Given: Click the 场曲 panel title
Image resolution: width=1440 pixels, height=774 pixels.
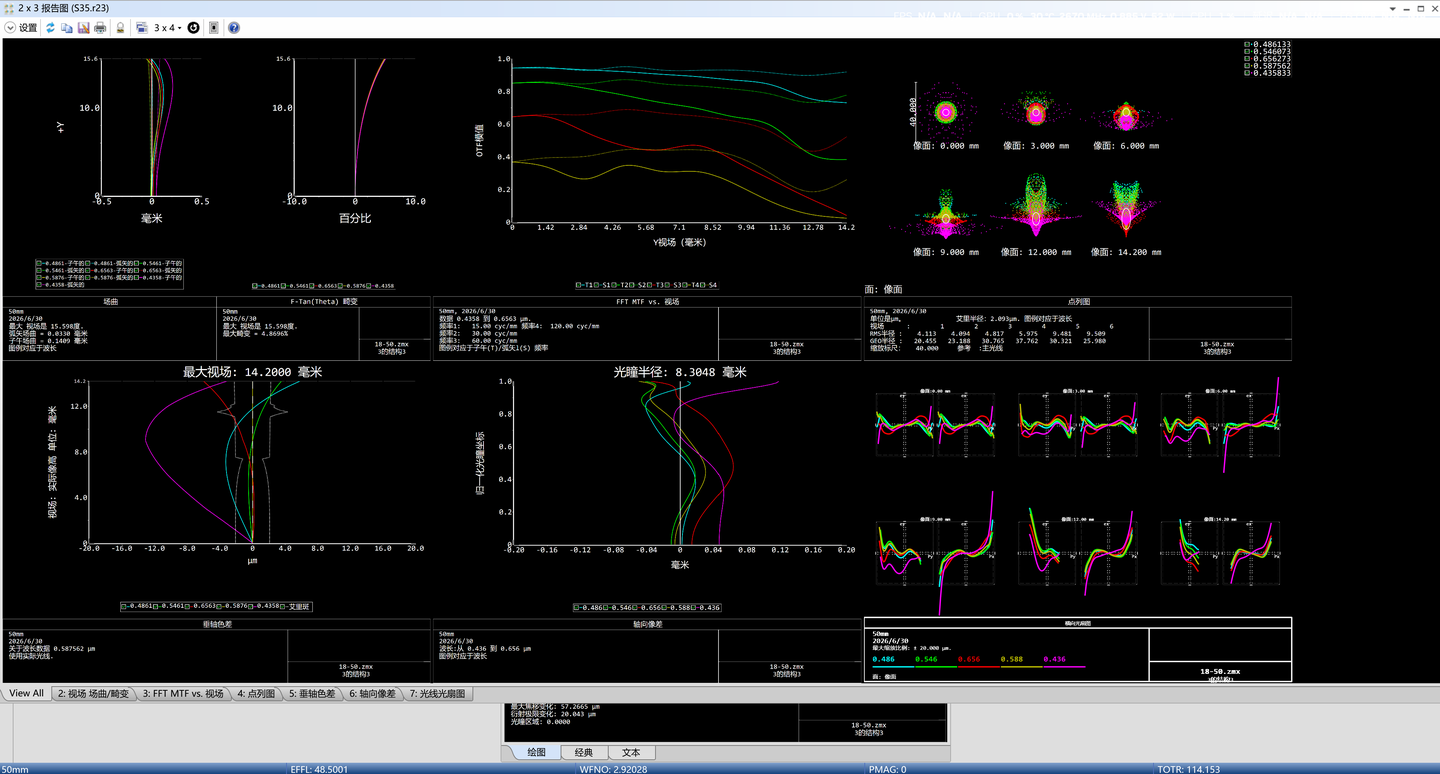Looking at the screenshot, I should pos(110,301).
